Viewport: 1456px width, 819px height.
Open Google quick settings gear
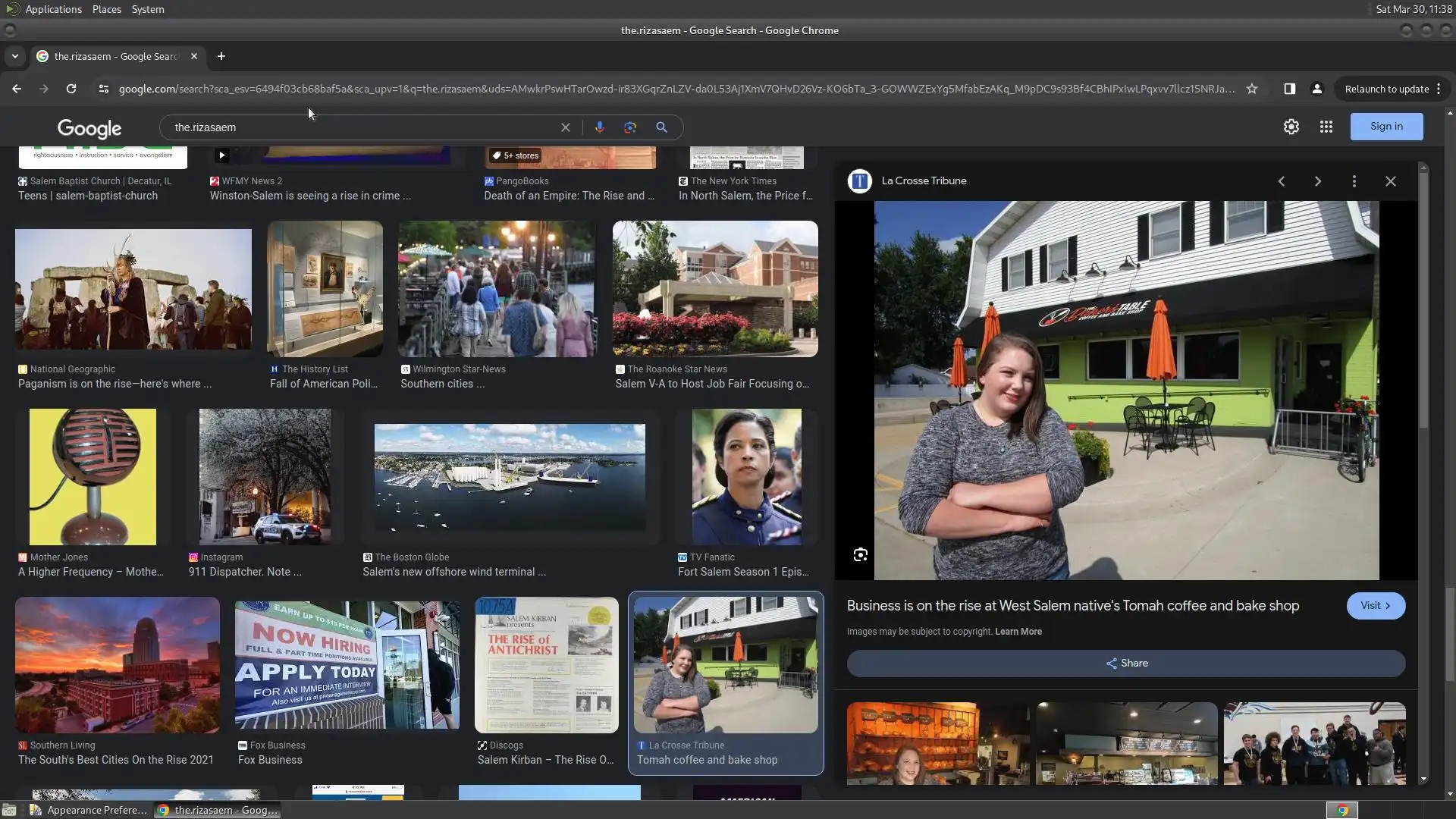[x=1291, y=127]
